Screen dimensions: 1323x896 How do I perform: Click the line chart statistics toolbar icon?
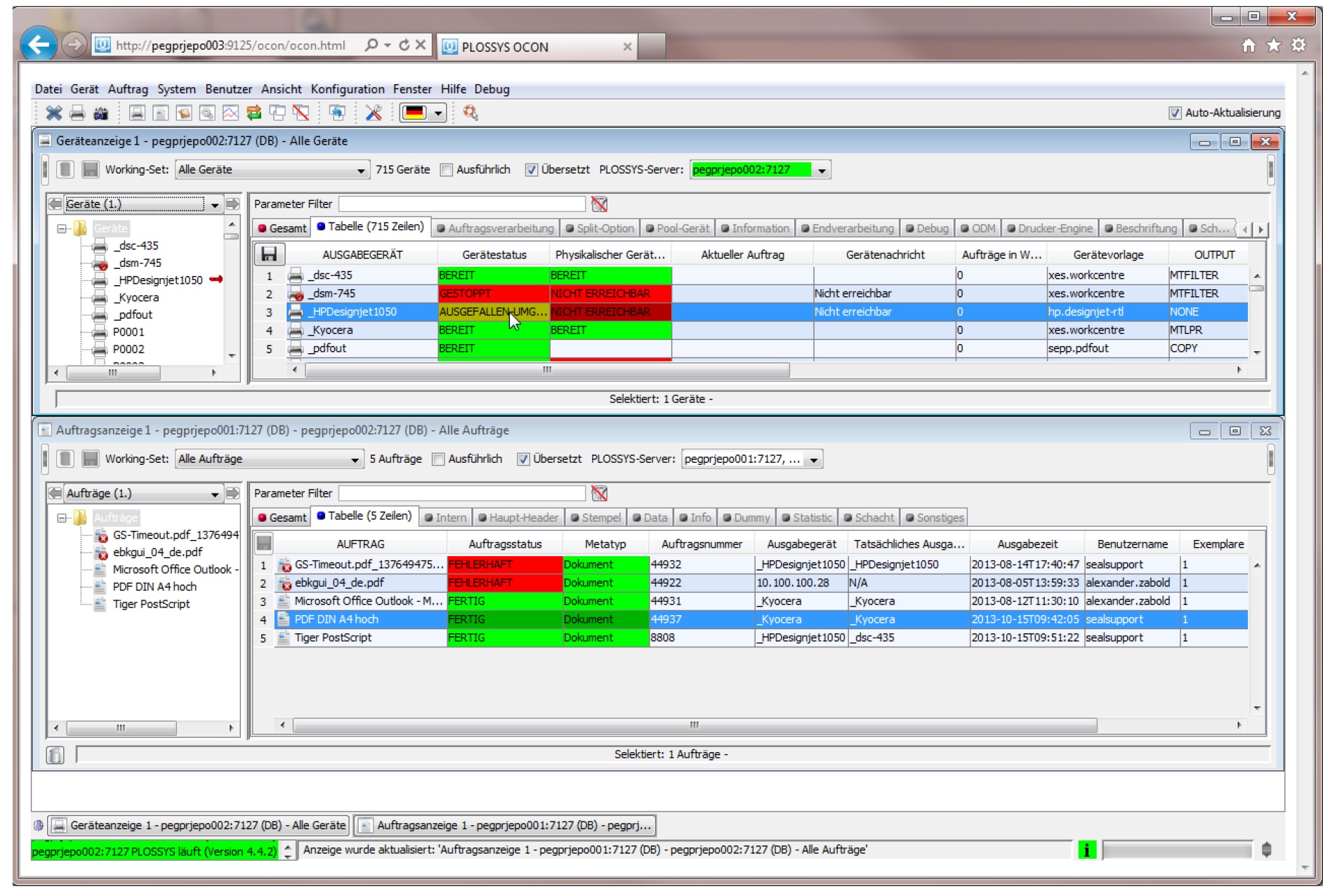coord(230,113)
